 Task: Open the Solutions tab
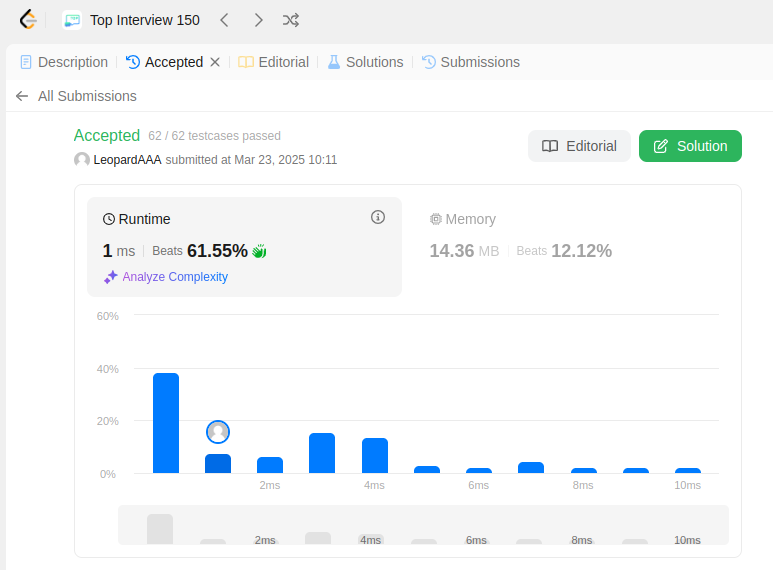365,62
